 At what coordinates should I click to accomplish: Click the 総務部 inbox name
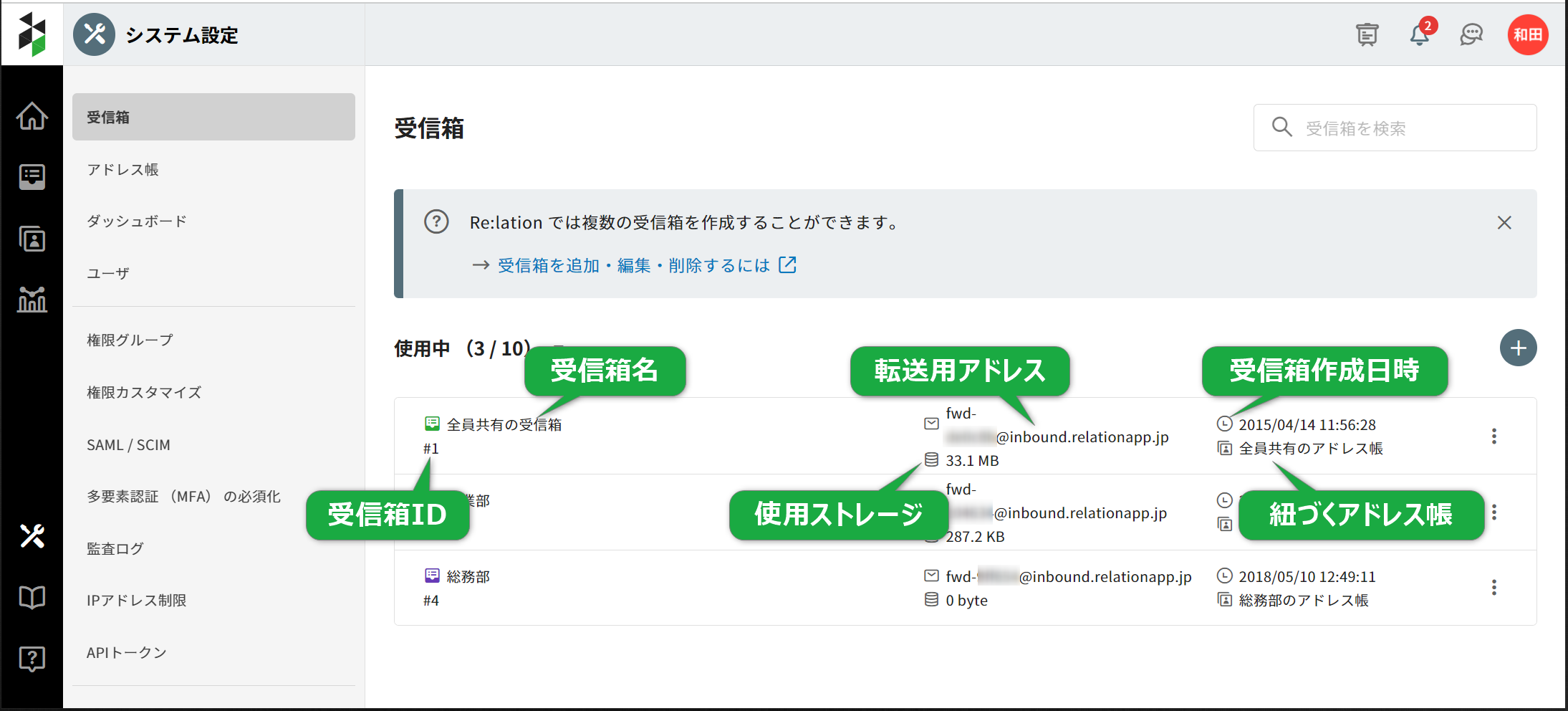468,577
